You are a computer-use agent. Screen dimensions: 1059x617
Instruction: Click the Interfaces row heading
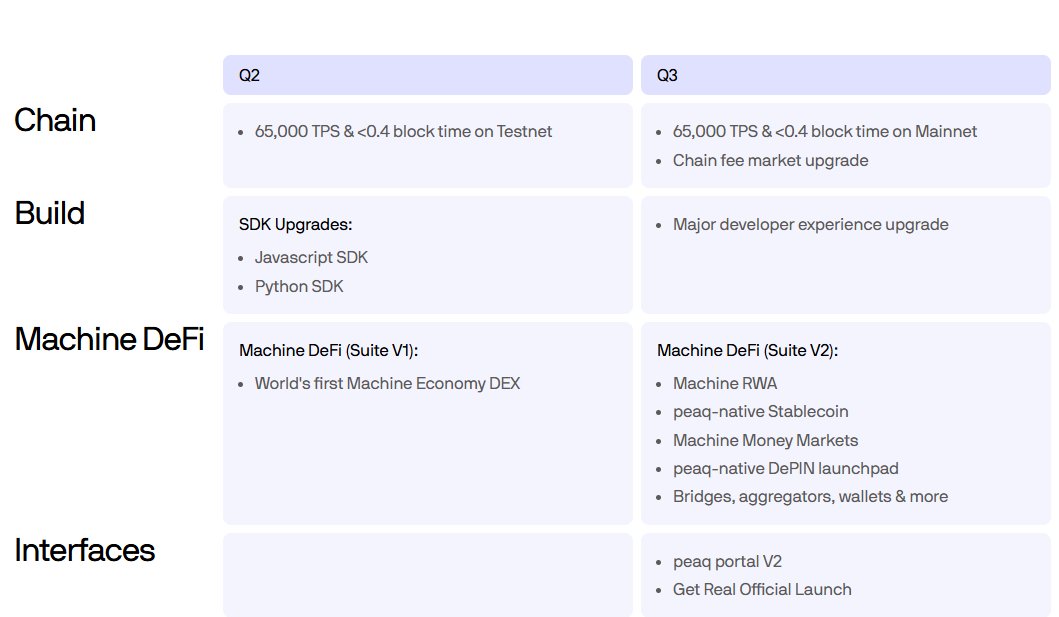click(x=84, y=550)
